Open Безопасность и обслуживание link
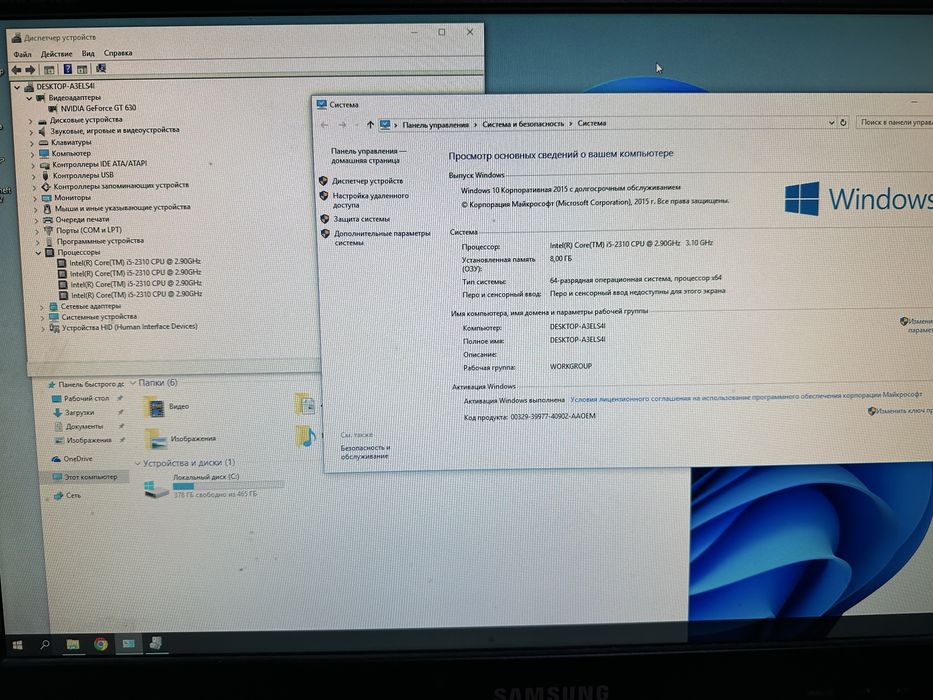Screen dimensions: 933x700 click(x=365, y=452)
